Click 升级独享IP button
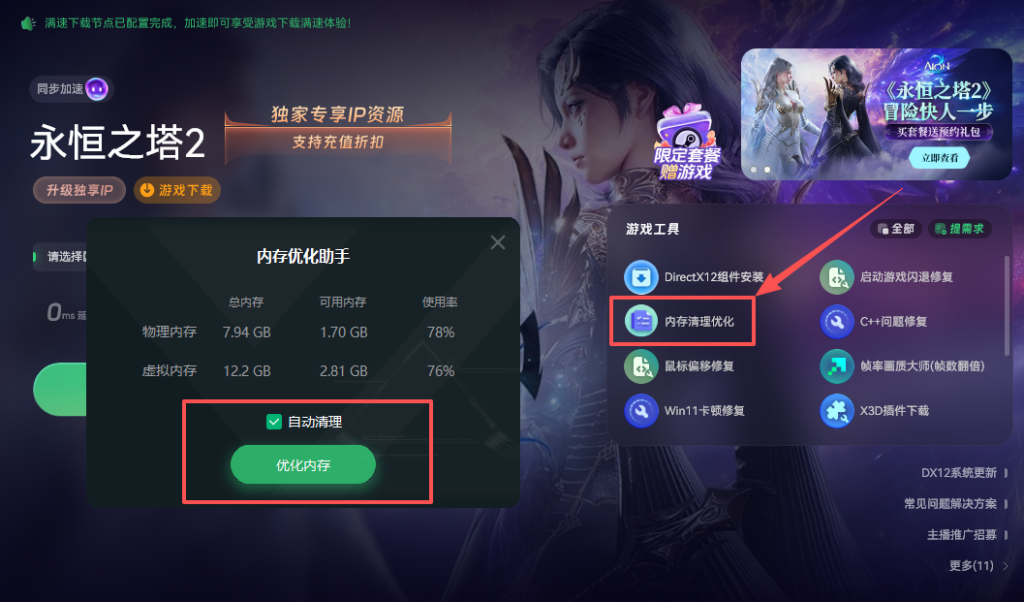1024x602 pixels. click(x=79, y=190)
